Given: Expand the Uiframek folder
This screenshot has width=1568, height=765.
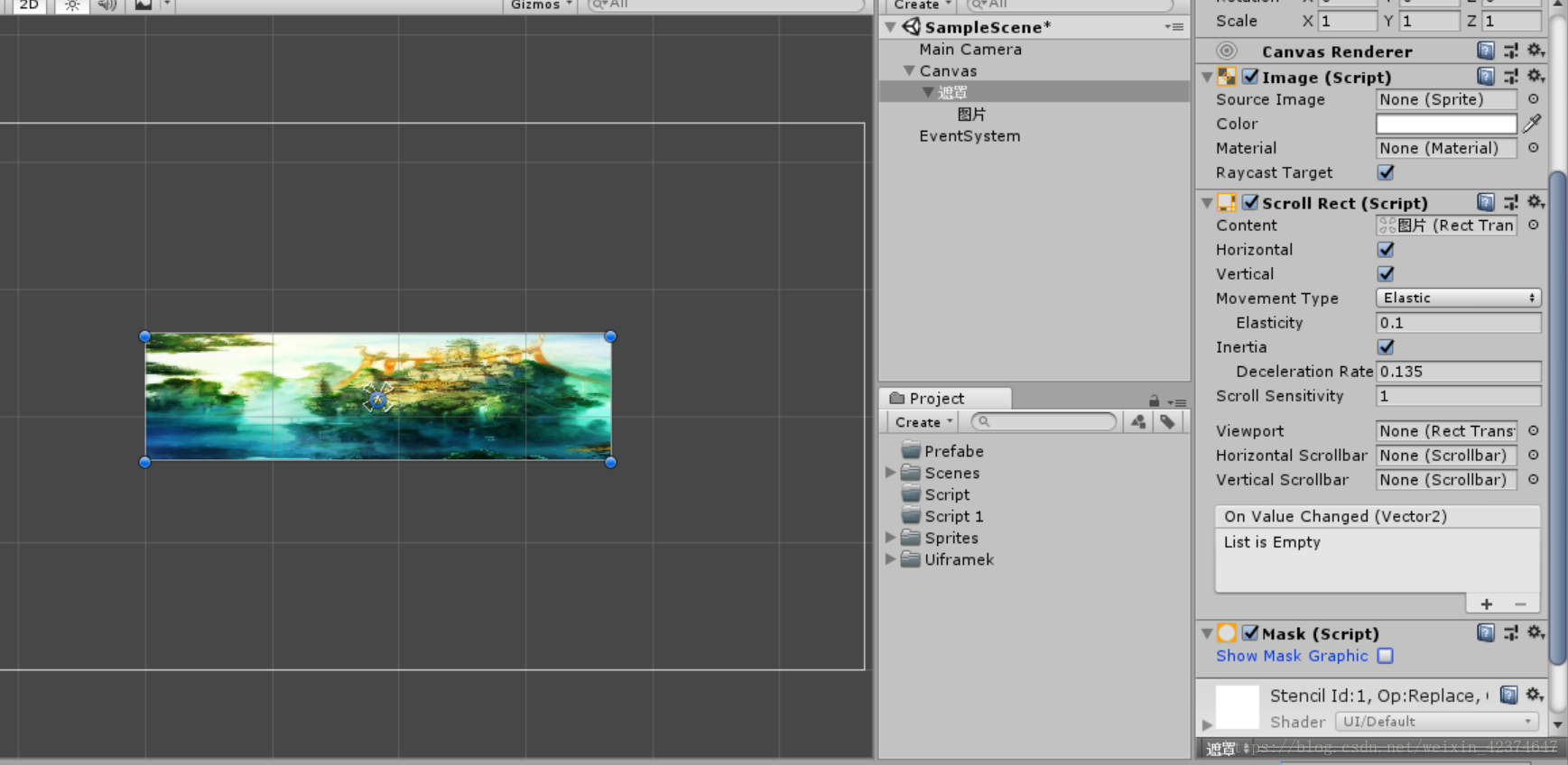Looking at the screenshot, I should pos(891,559).
